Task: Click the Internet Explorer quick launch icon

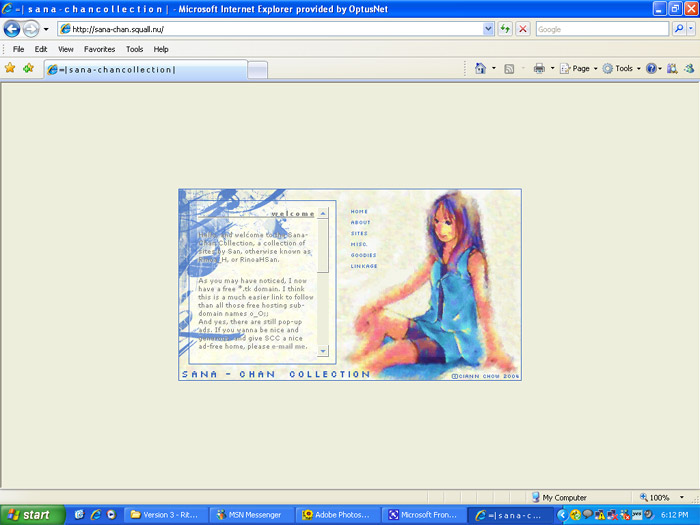Action: 96,515
